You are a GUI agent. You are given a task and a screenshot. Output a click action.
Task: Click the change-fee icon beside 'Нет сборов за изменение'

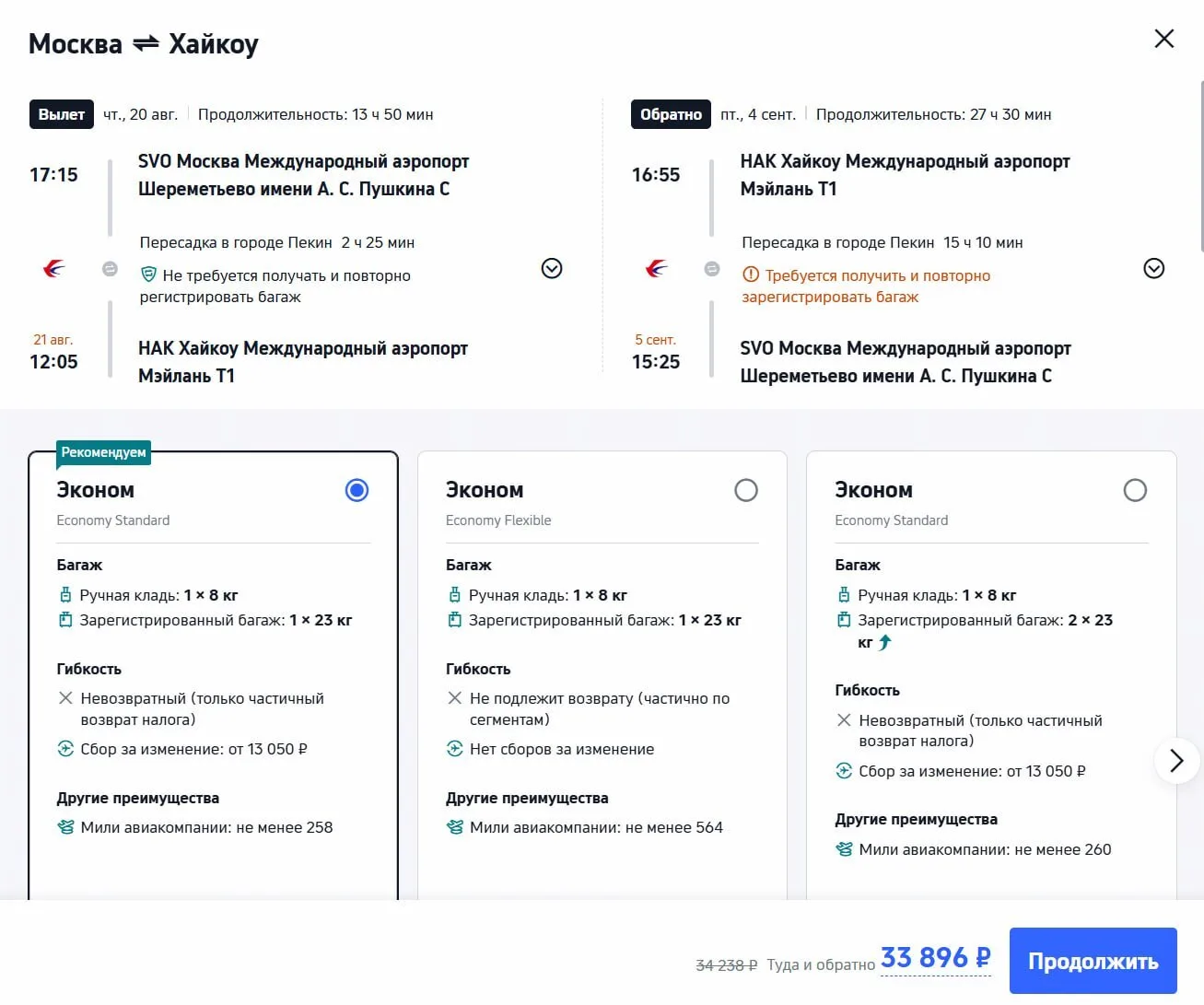(455, 749)
